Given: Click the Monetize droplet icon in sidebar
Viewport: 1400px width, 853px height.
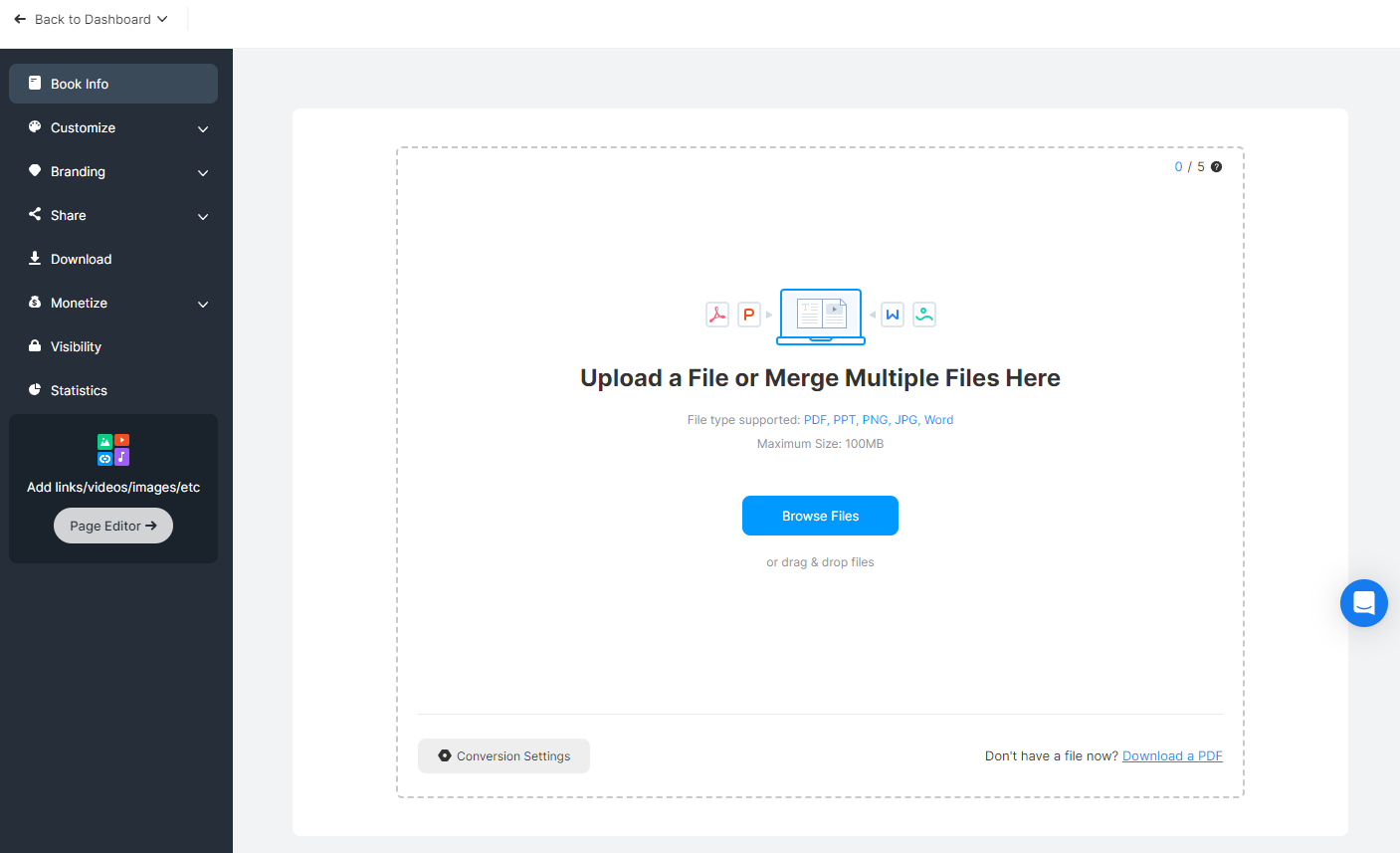Looking at the screenshot, I should pos(34,303).
